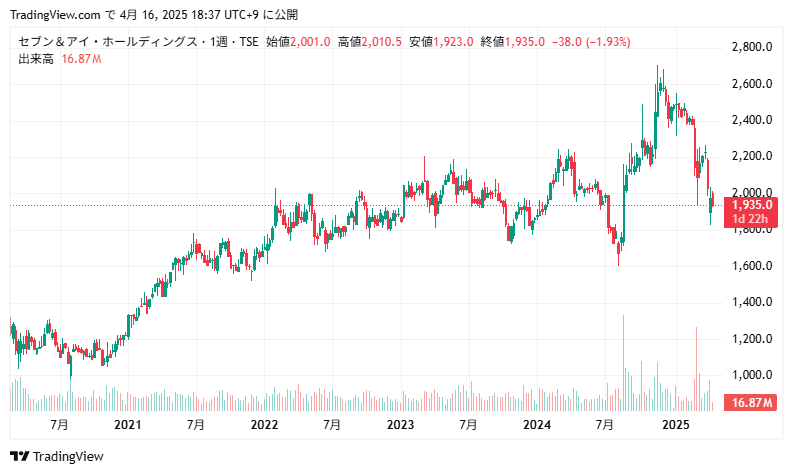This screenshot has height=474, width=793.
Task: Click the 2024 time axis label
Action: pos(537,424)
